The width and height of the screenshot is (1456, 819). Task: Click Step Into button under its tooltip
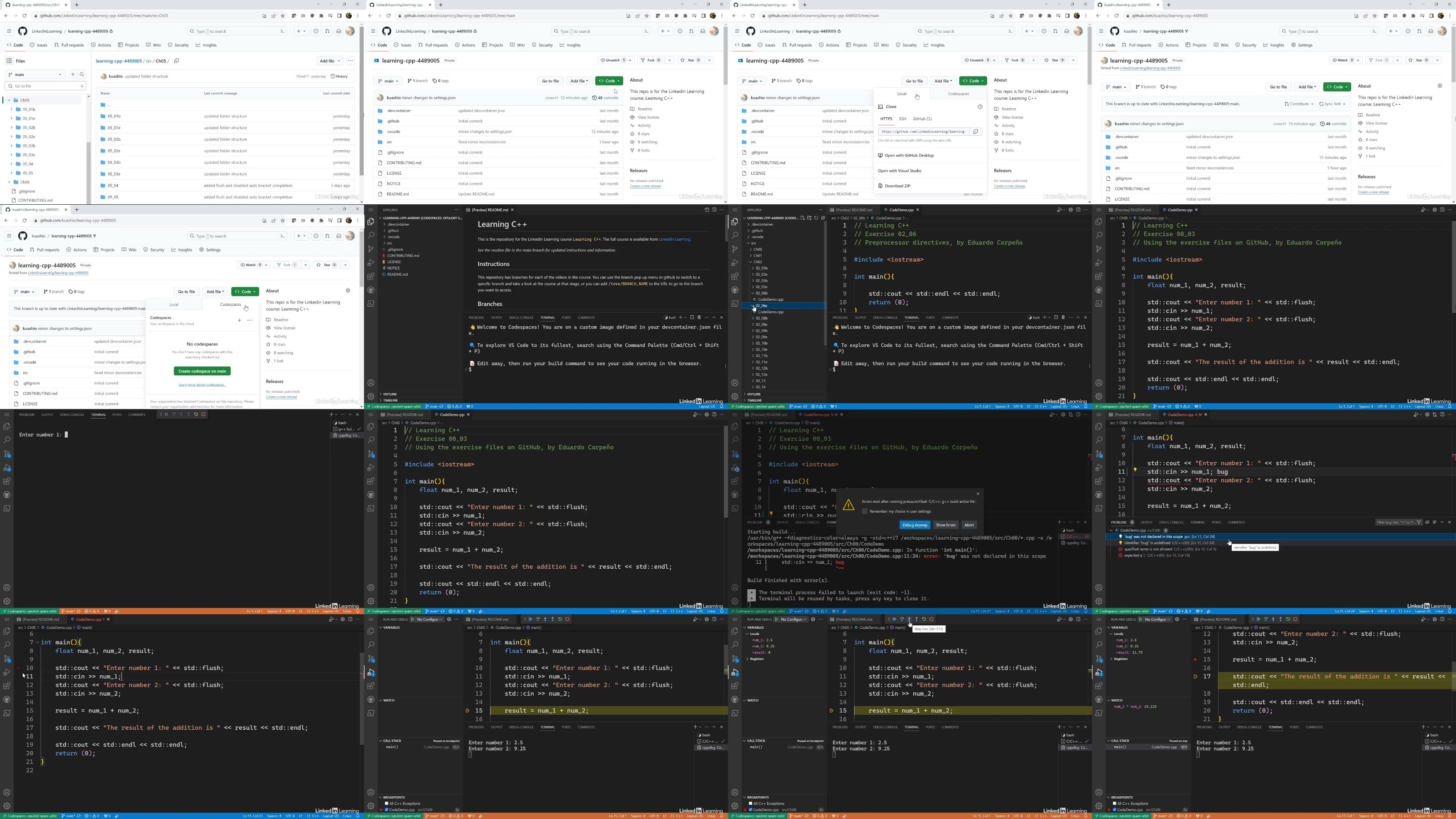pos(909,619)
